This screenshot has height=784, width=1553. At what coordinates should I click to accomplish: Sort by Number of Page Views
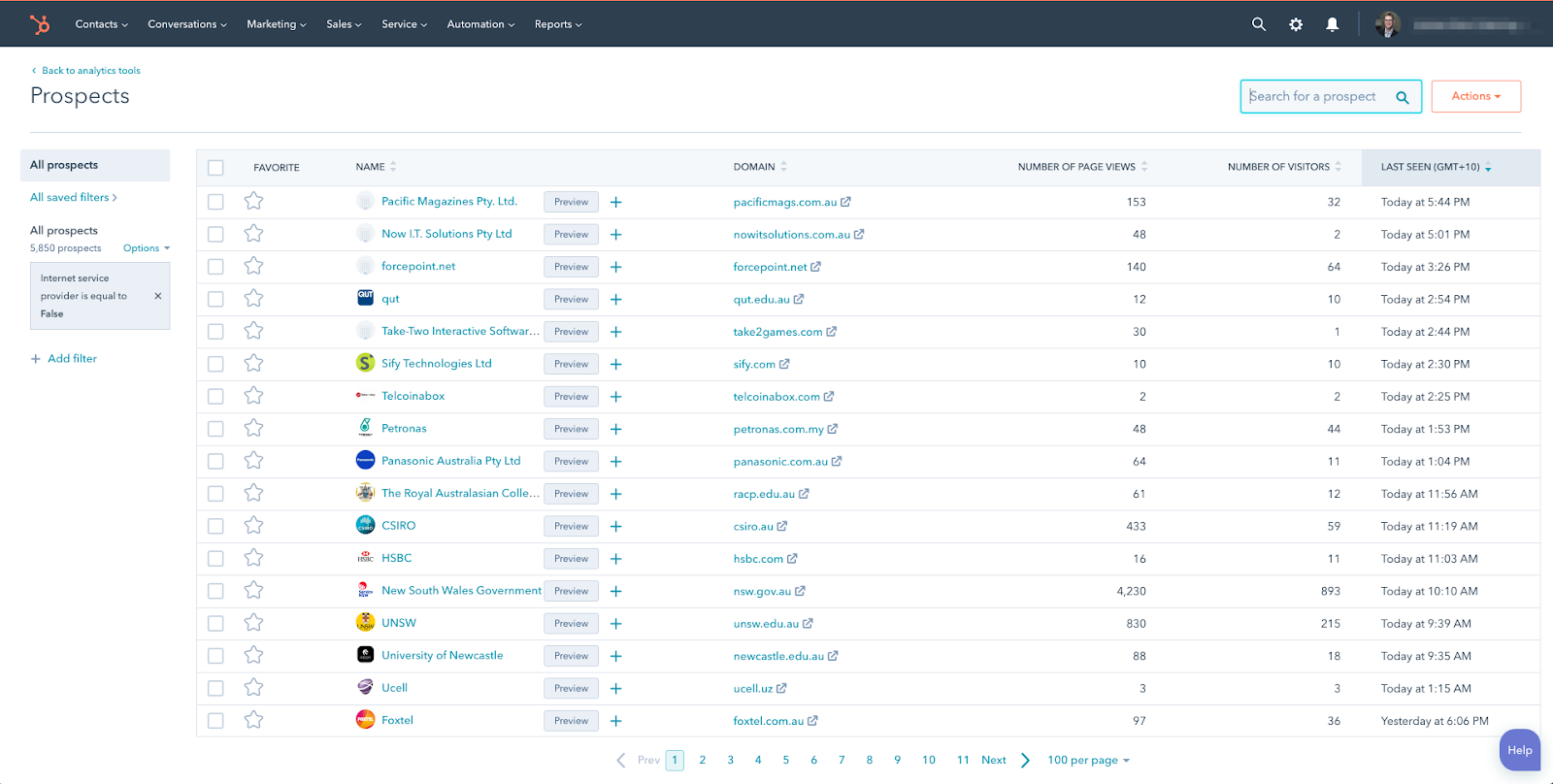[x=1082, y=167]
